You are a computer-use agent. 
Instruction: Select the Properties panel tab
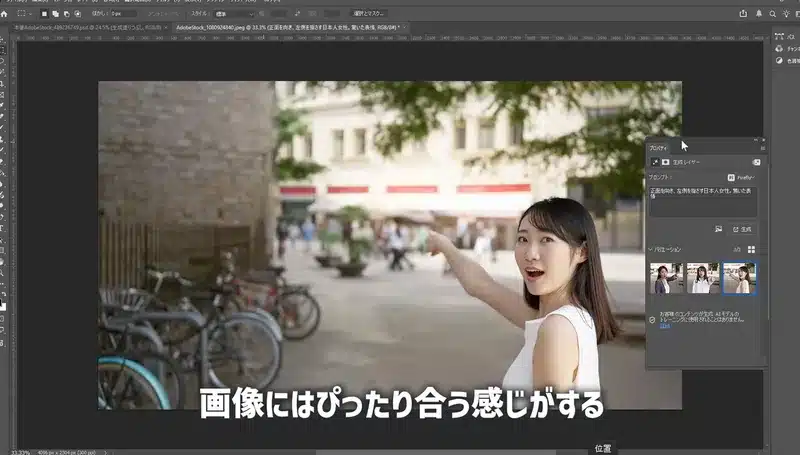point(660,147)
